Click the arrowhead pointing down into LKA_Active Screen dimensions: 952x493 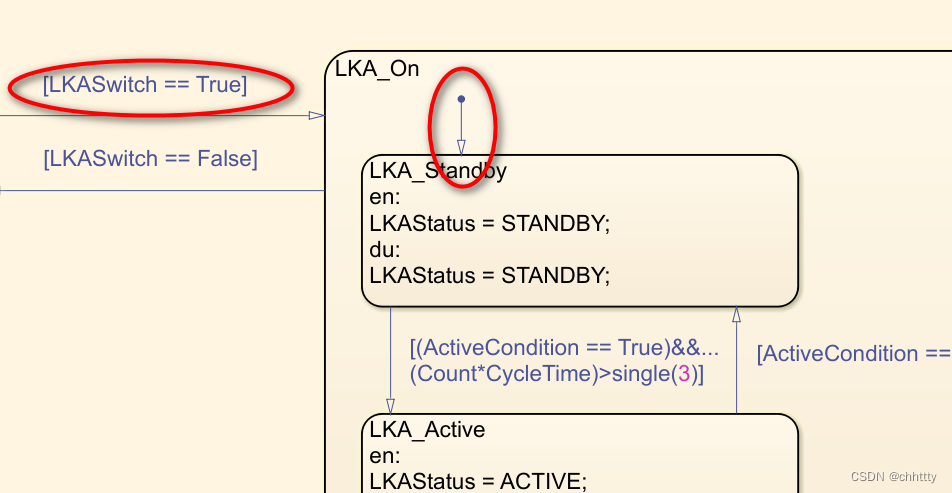click(390, 406)
